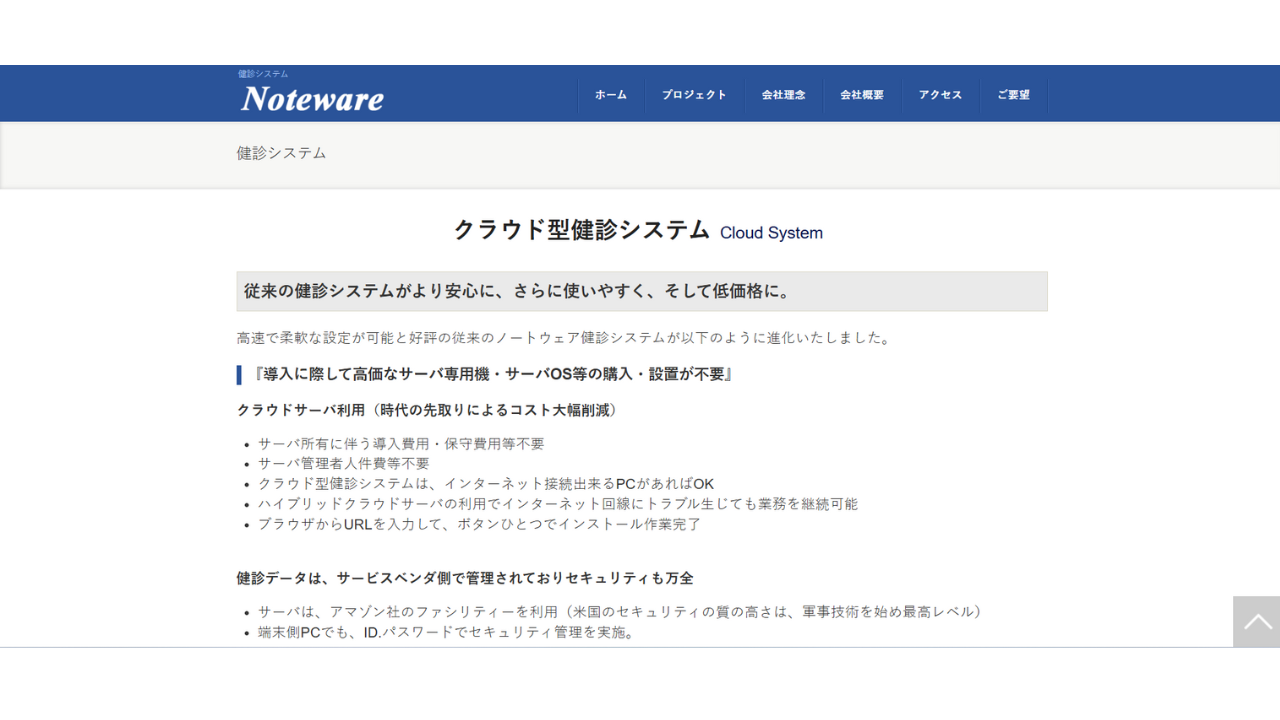The image size is (1280, 720).
Task: Click bullet about インターネット接続出来るPCがあればOK
Action: click(x=486, y=484)
